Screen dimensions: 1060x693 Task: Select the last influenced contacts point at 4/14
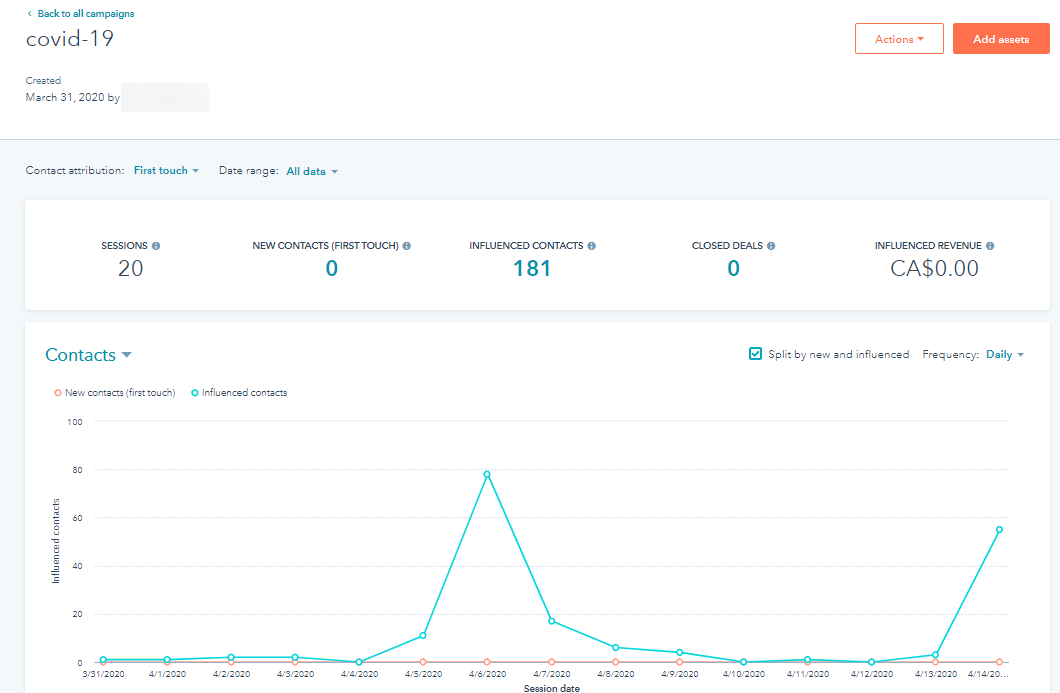(999, 529)
